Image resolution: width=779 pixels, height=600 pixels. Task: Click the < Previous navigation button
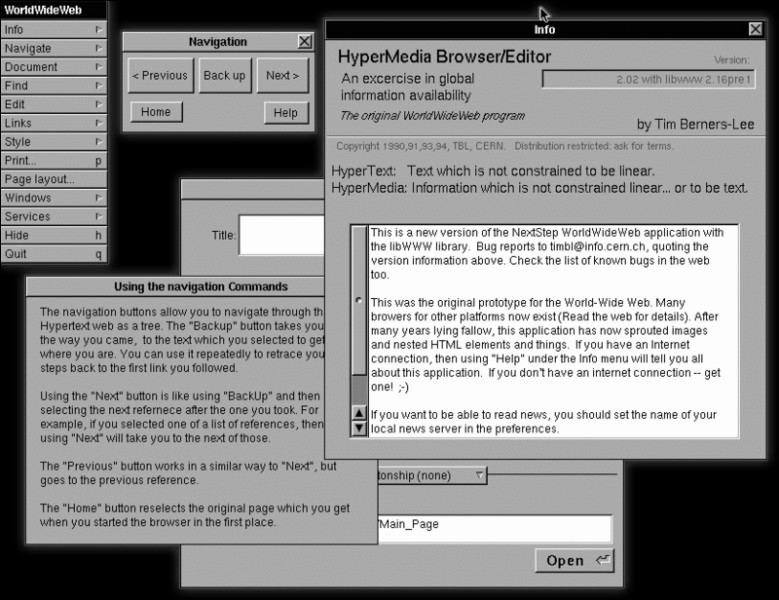pyautogui.click(x=160, y=75)
